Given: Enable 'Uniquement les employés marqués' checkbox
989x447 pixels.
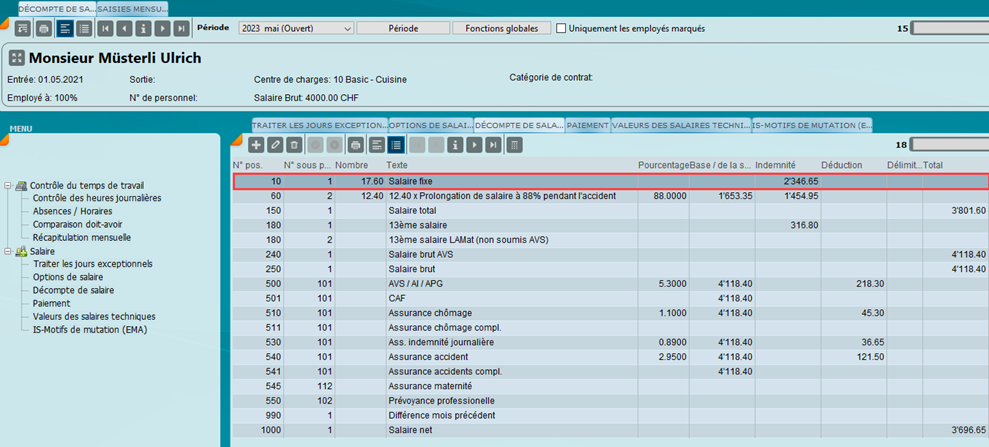Looking at the screenshot, I should pyautogui.click(x=561, y=29).
